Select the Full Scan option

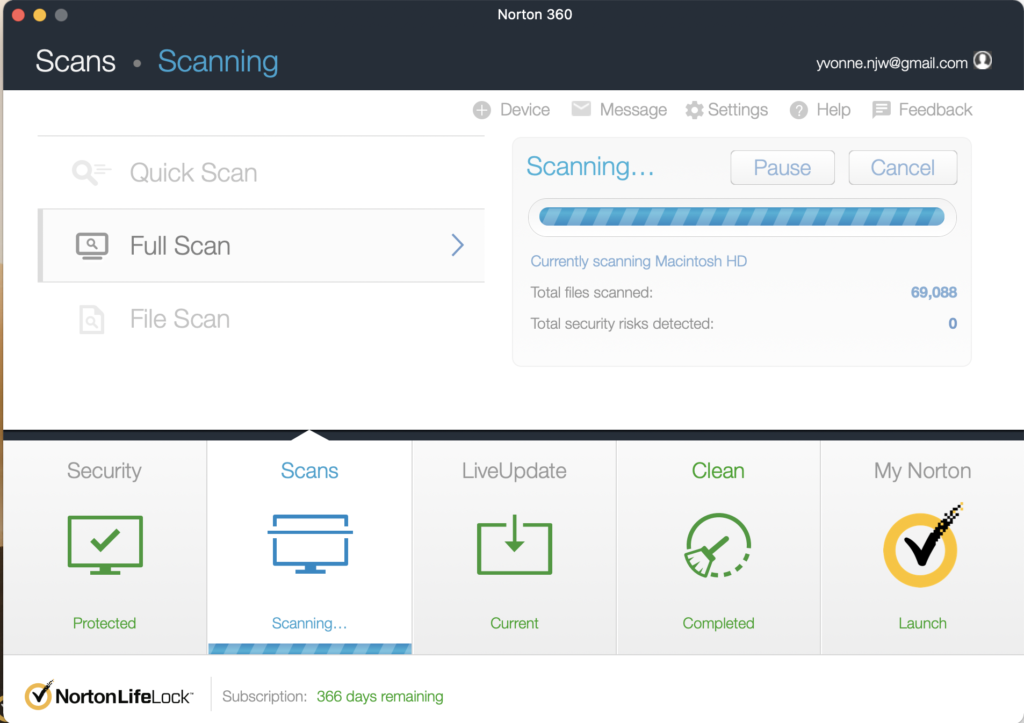pos(262,246)
